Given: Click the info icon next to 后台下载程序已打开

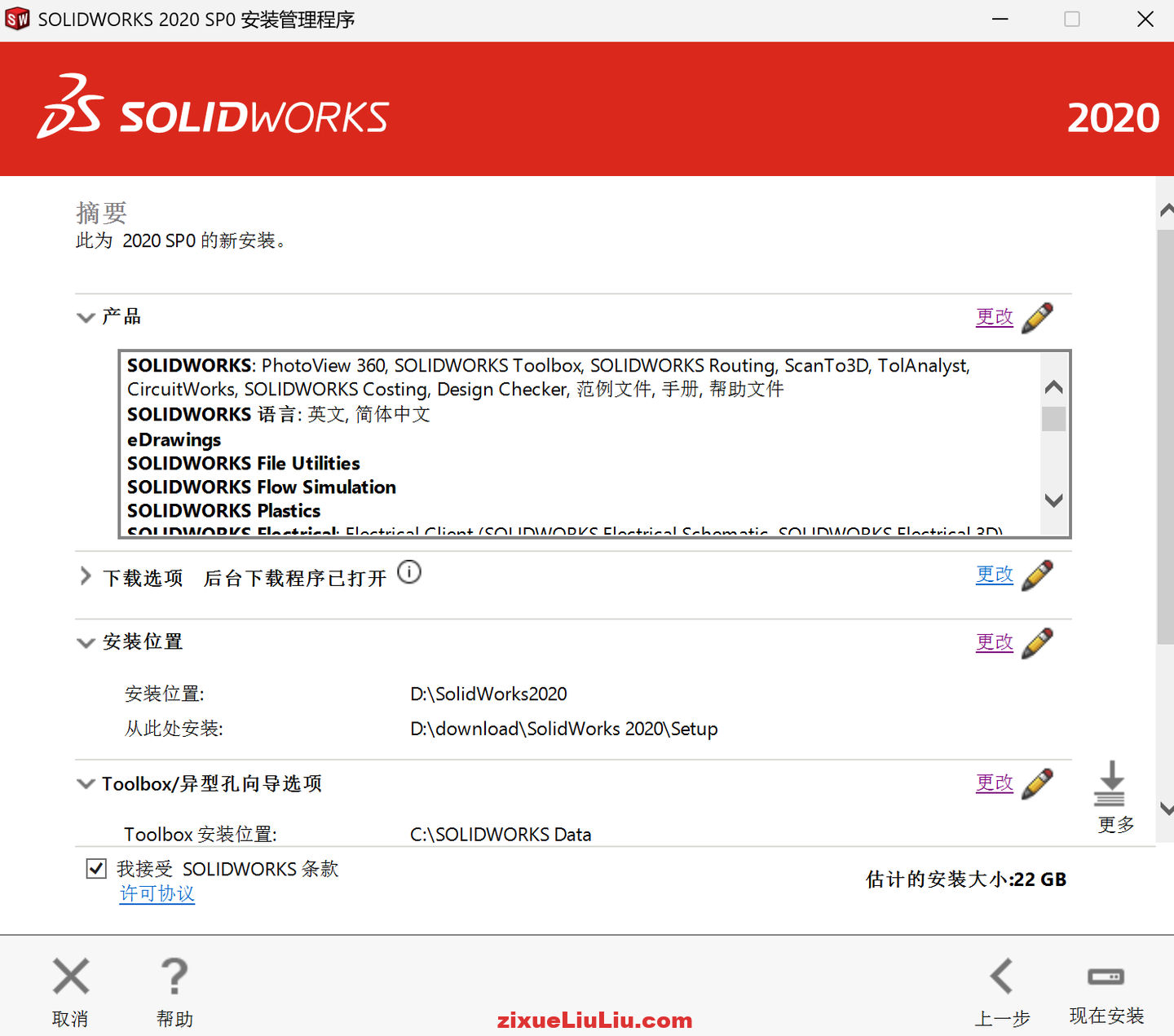Looking at the screenshot, I should [409, 573].
